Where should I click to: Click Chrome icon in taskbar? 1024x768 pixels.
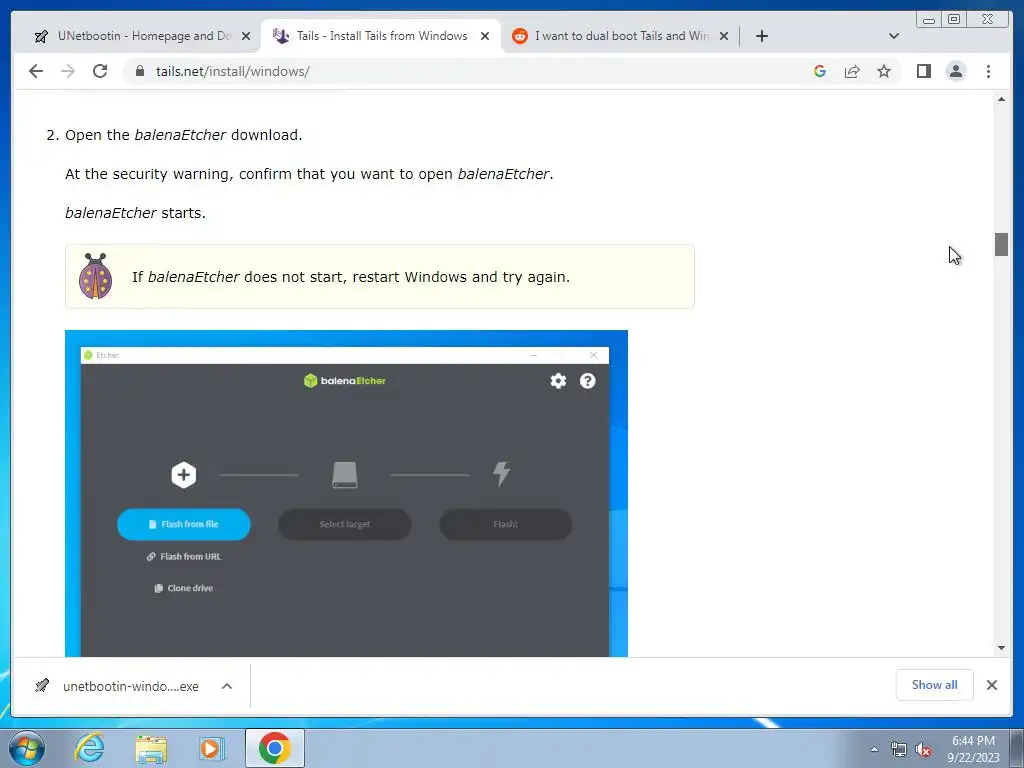pos(274,748)
